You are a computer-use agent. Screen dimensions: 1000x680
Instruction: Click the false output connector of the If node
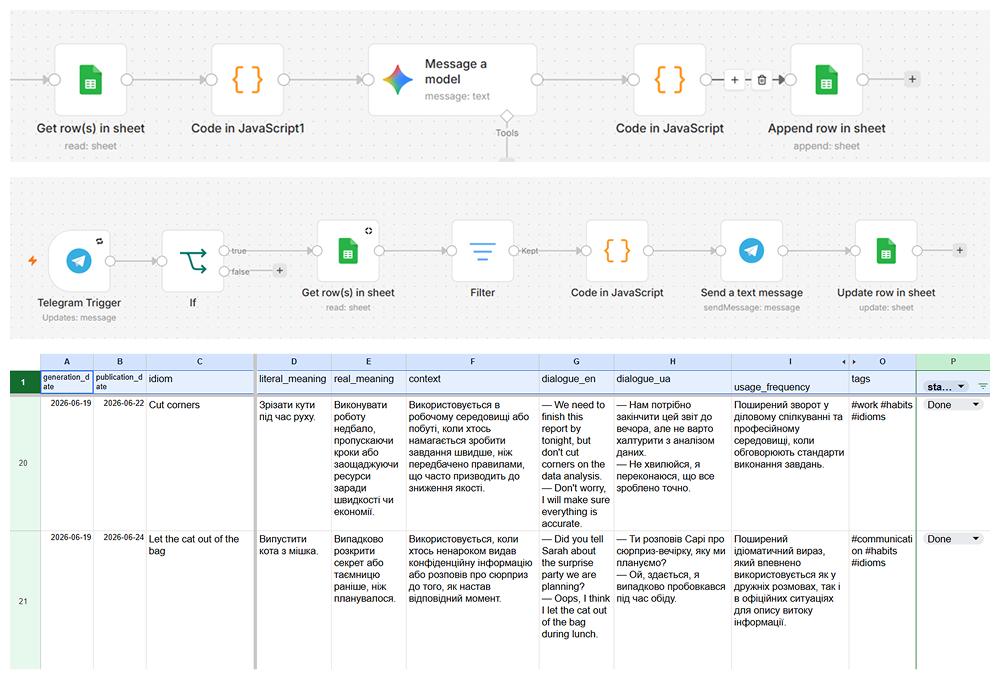pyautogui.click(x=224, y=271)
